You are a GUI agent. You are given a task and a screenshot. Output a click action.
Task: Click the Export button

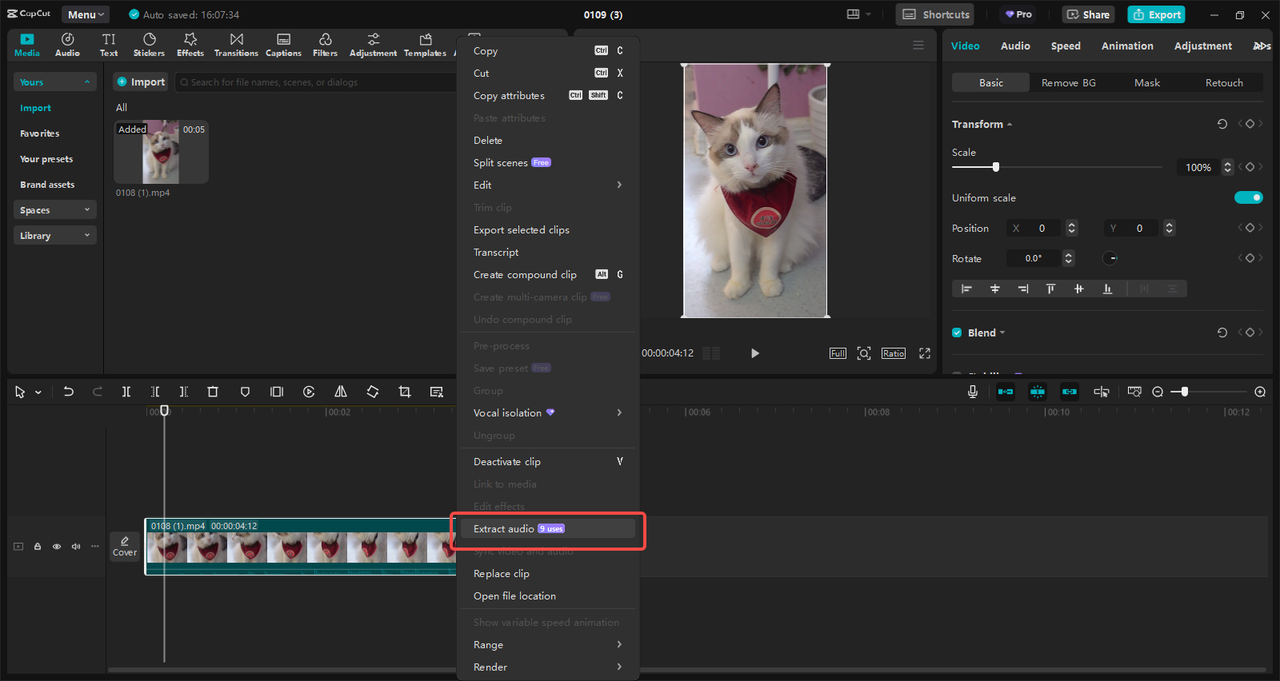point(1156,14)
